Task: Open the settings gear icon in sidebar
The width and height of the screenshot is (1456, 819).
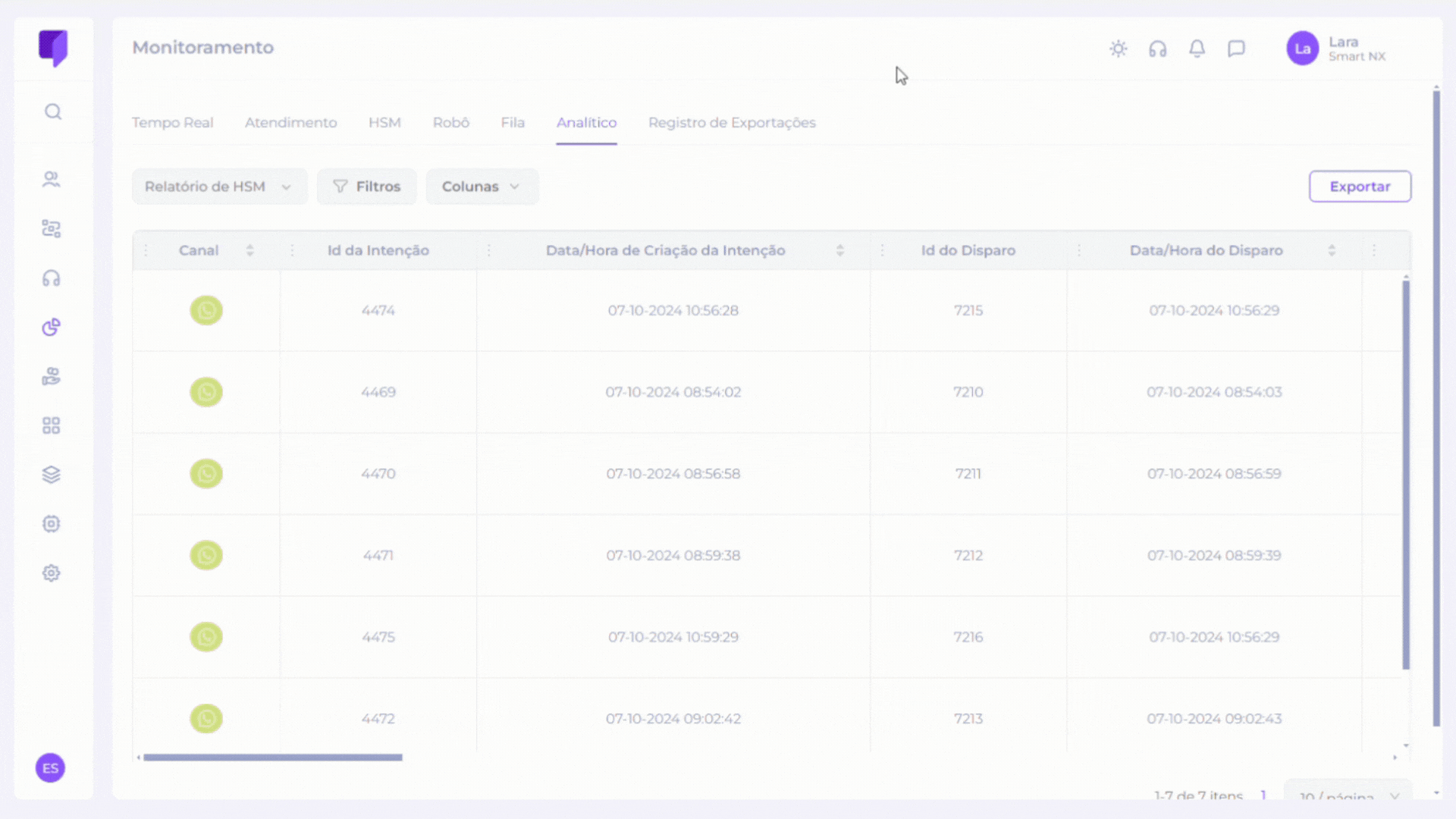Action: click(x=51, y=573)
